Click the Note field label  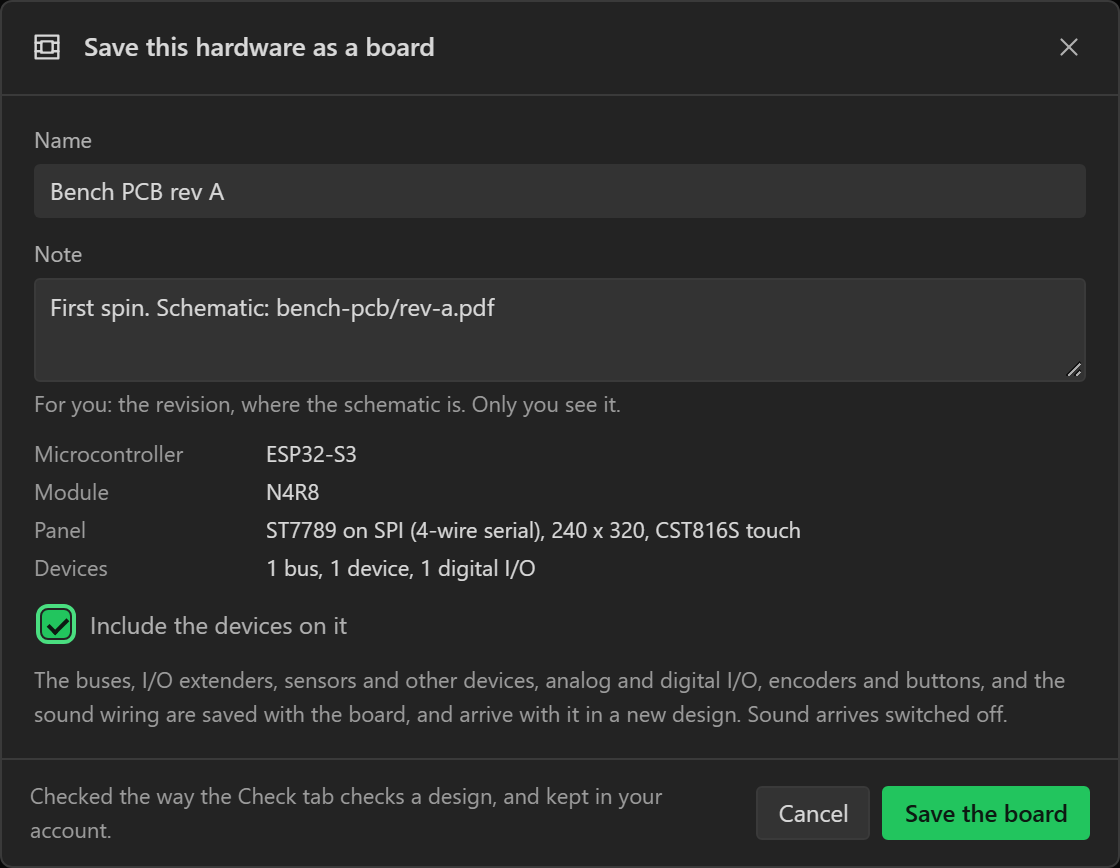tap(58, 254)
